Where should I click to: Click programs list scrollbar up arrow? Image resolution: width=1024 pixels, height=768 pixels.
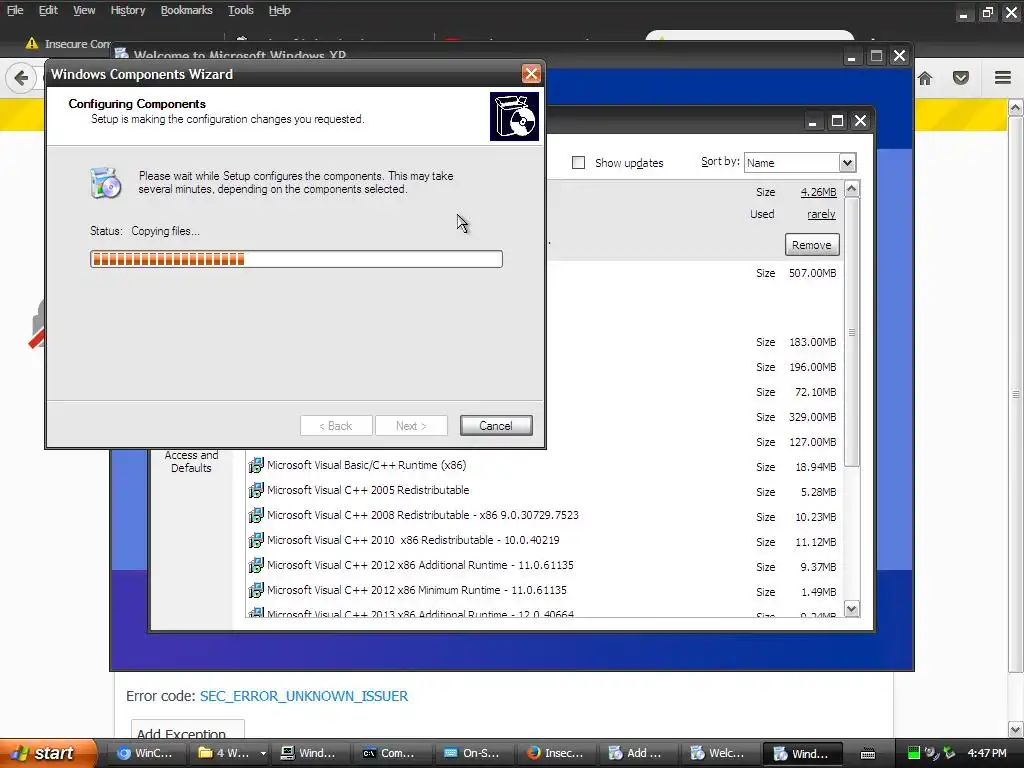tap(852, 189)
